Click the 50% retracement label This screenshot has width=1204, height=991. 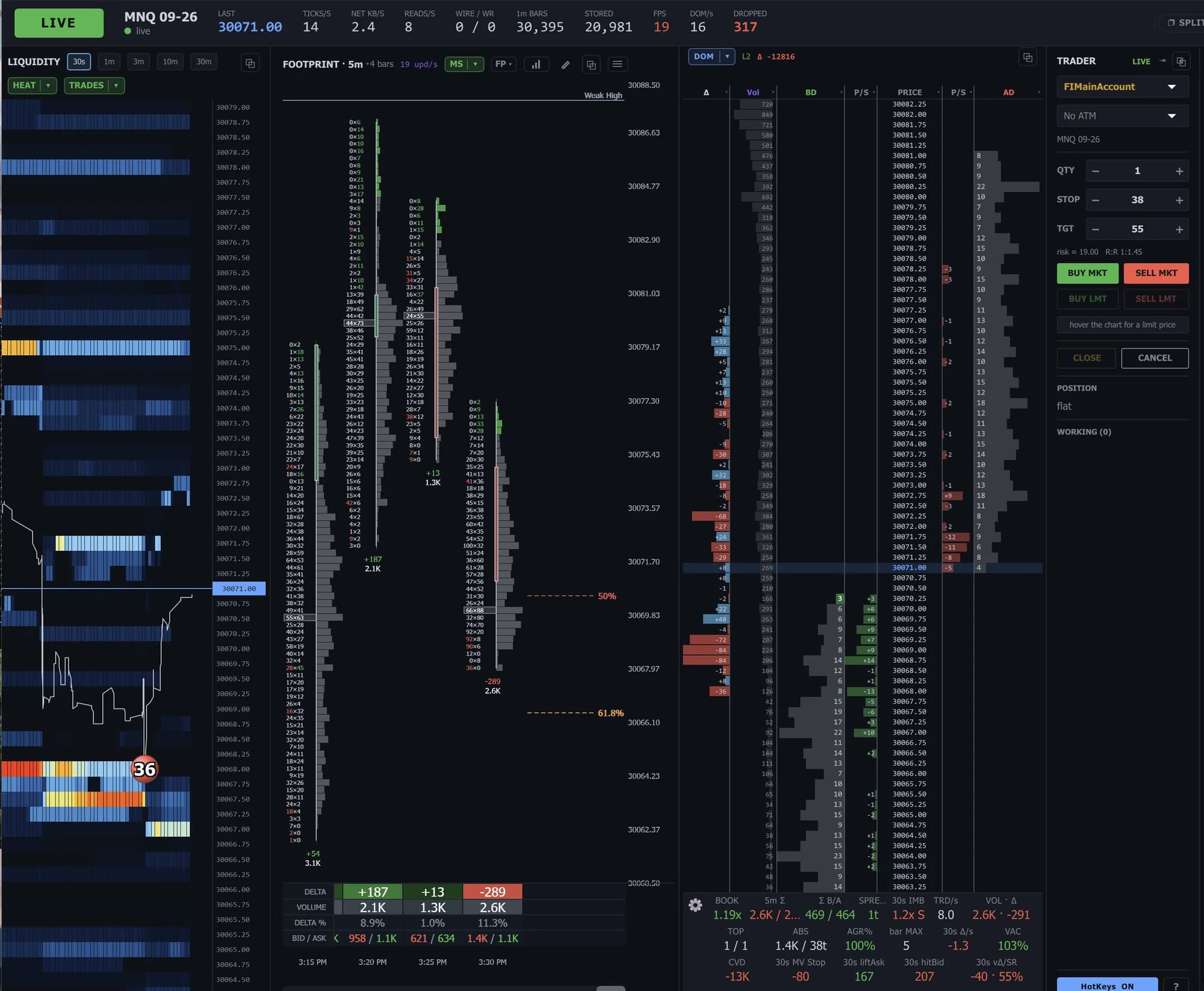[x=607, y=596]
